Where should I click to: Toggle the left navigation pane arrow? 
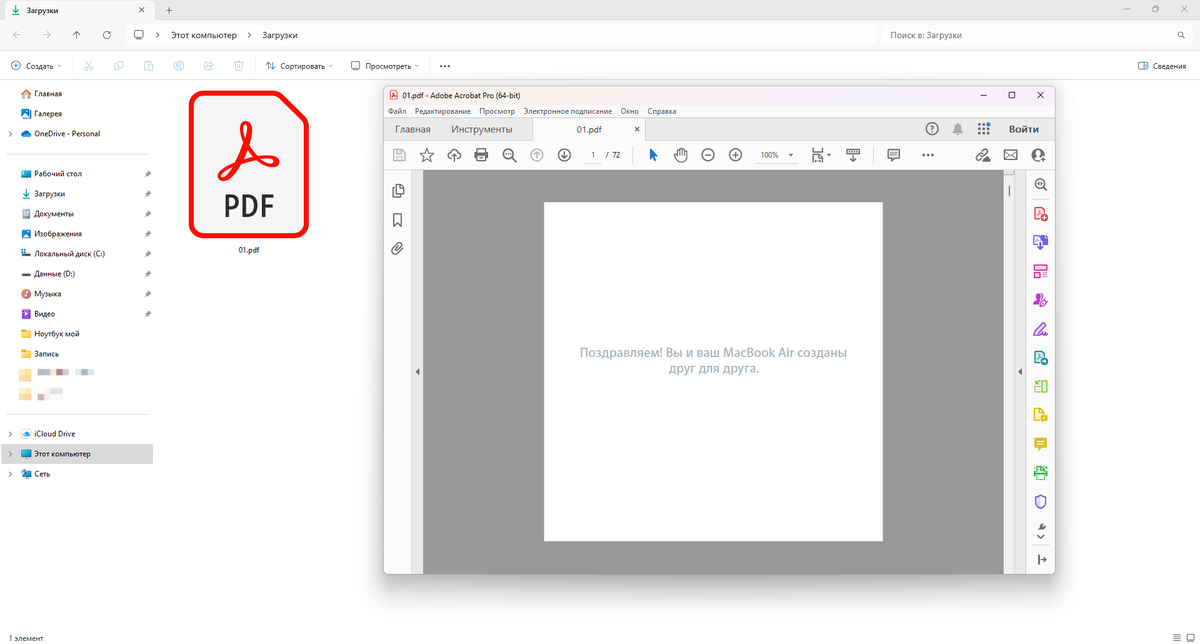(x=417, y=372)
